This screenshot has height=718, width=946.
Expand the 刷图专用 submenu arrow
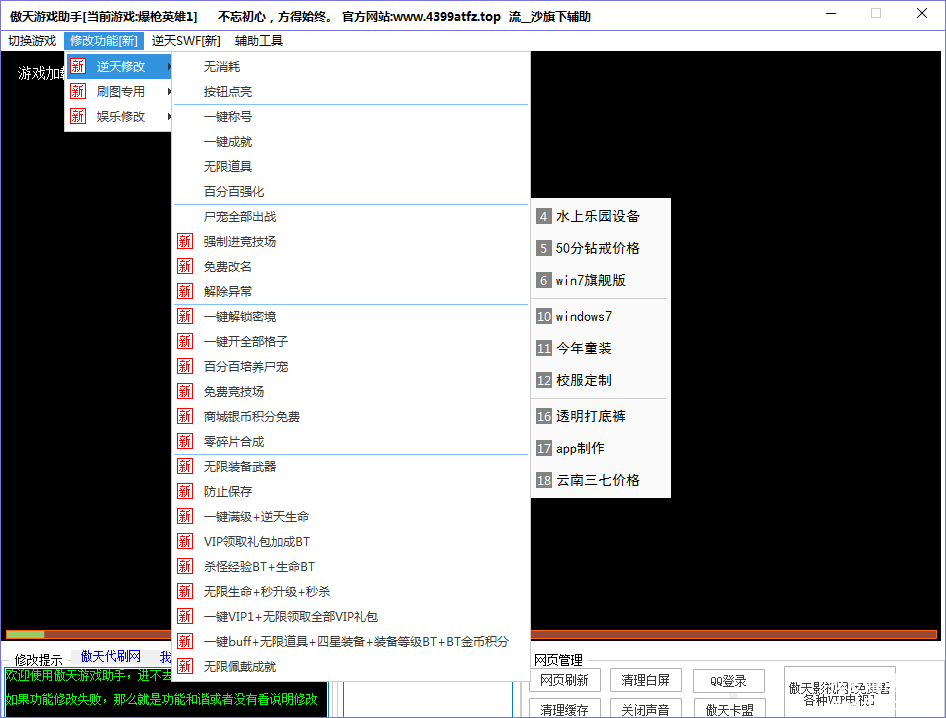coord(169,91)
